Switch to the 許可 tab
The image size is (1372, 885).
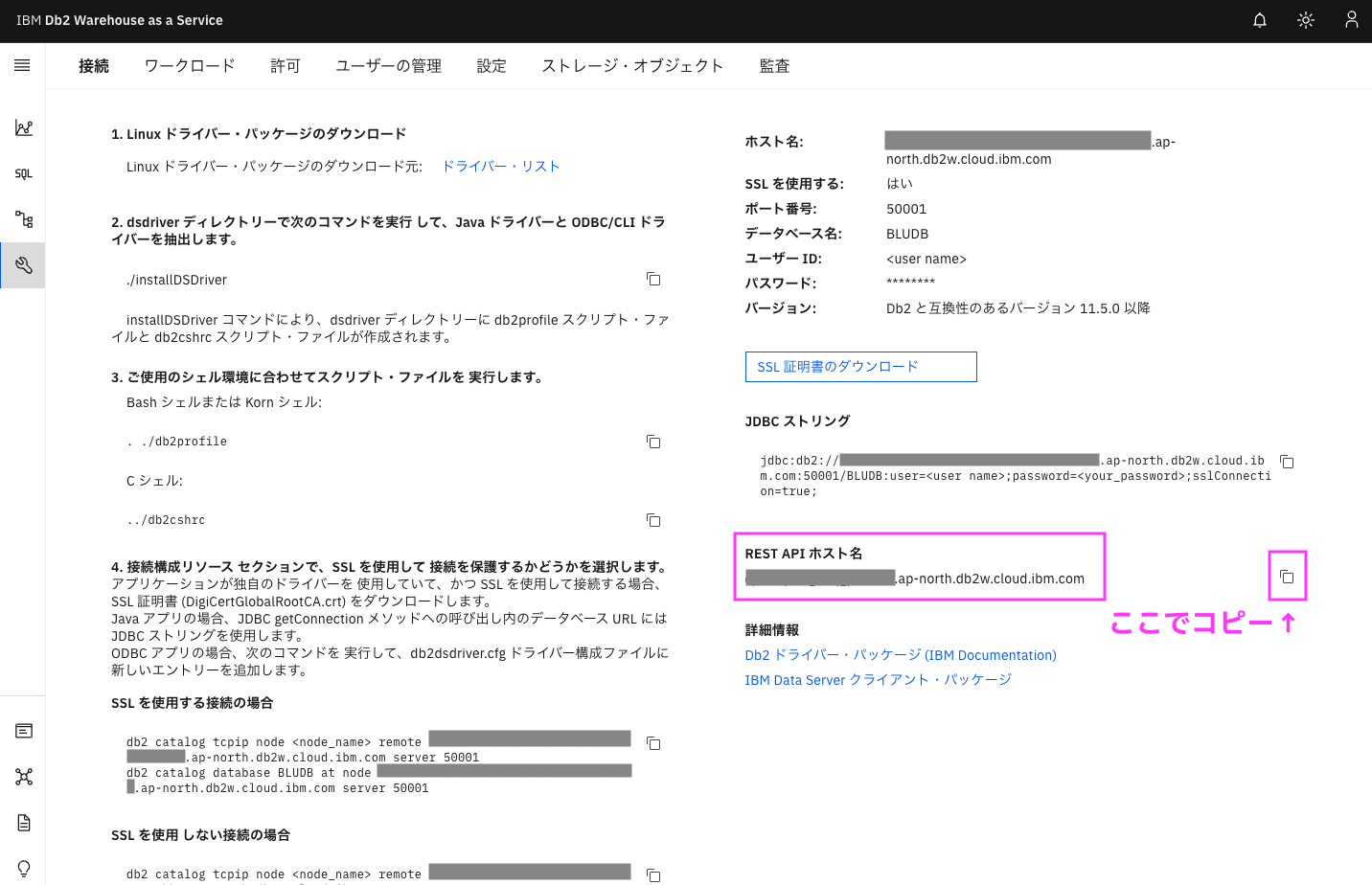click(286, 66)
